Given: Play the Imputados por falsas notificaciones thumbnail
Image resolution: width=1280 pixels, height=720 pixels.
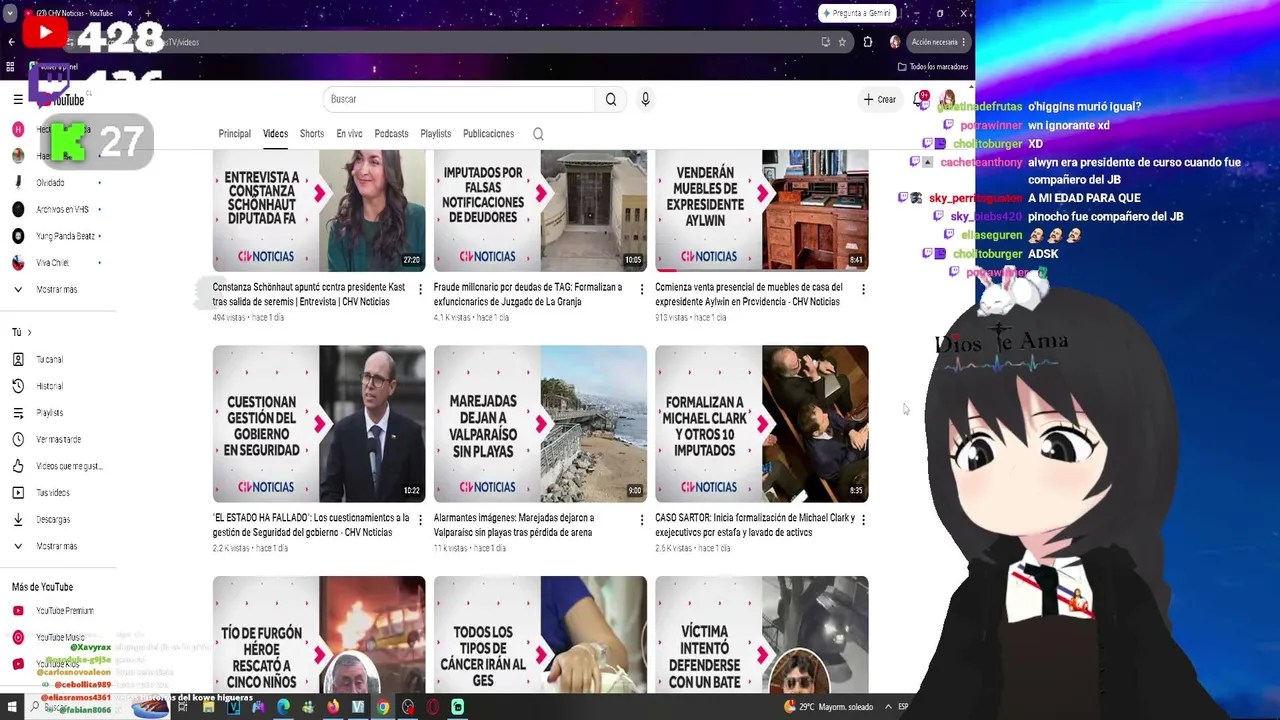Looking at the screenshot, I should tap(540, 211).
